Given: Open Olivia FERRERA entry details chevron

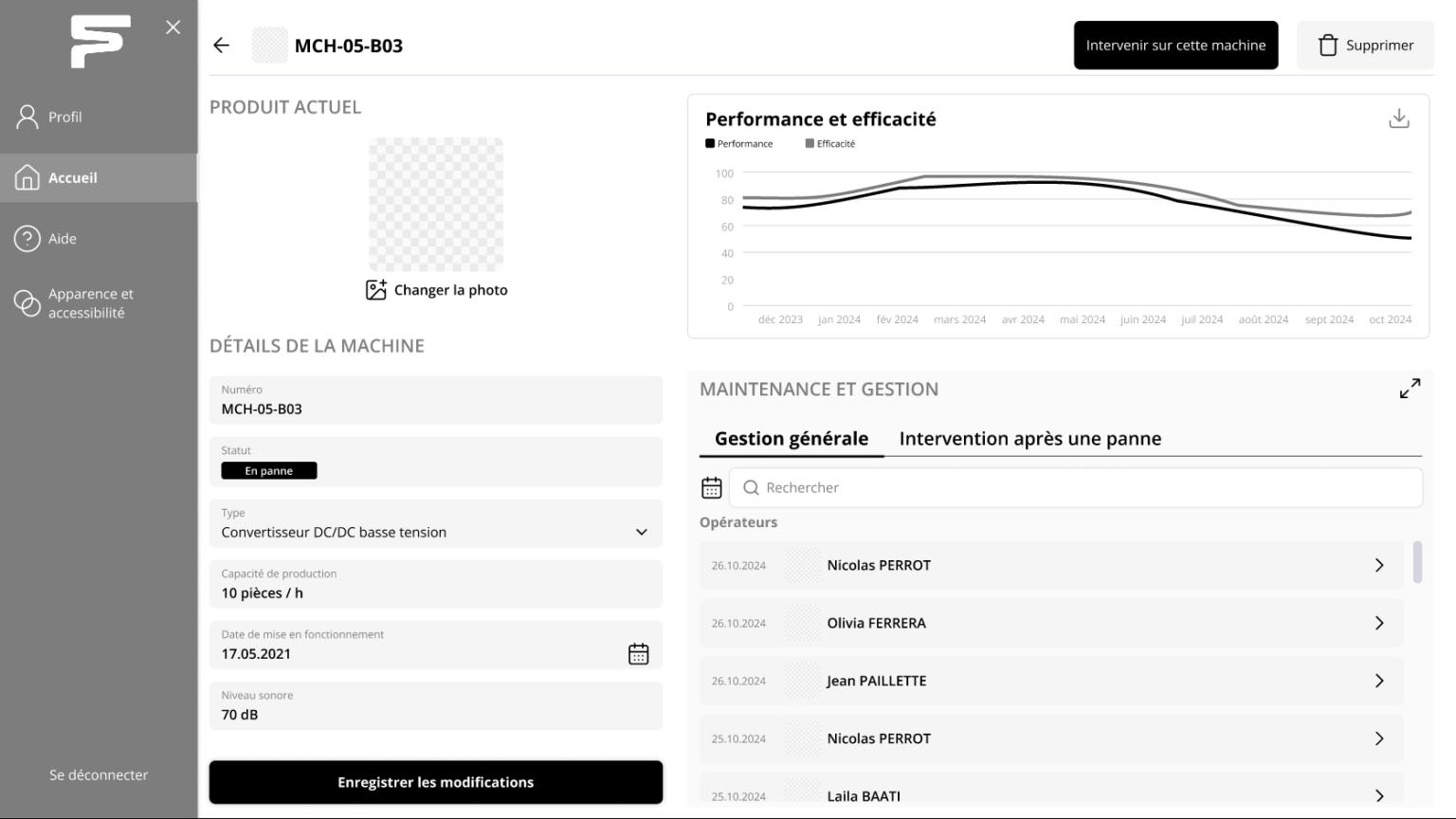Looking at the screenshot, I should 1378,623.
